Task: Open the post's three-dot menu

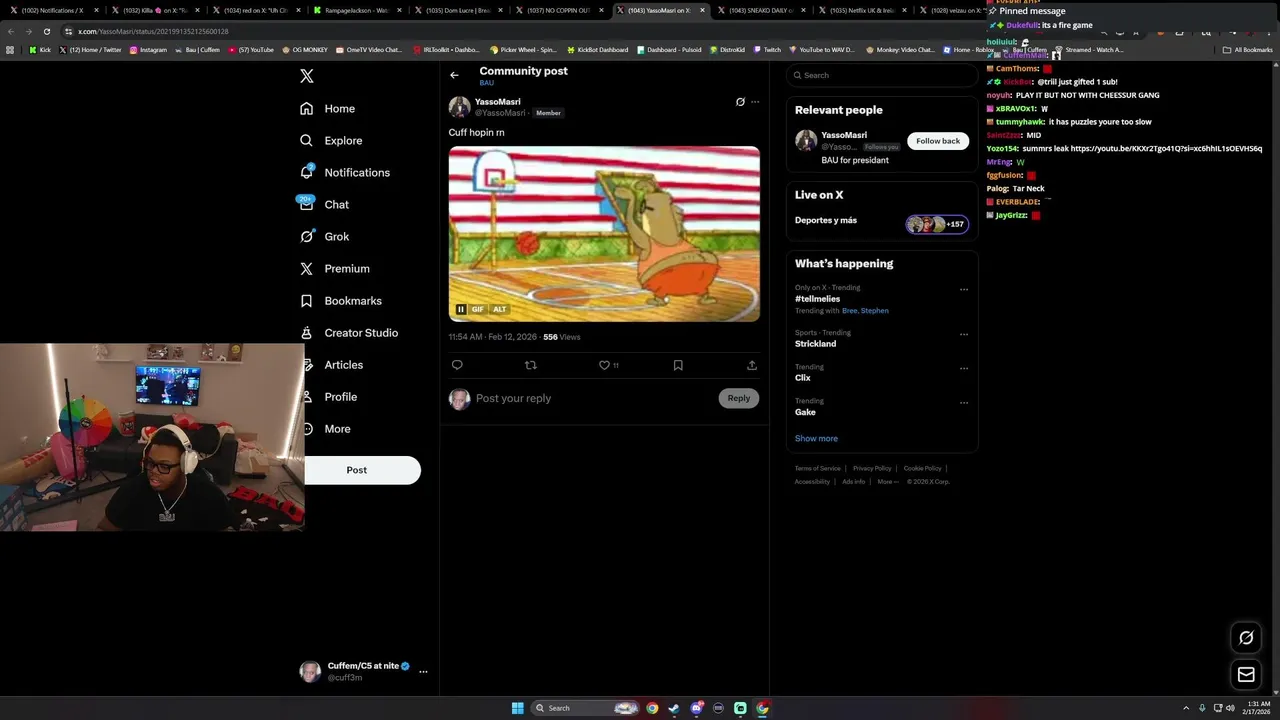Action: pos(755,102)
